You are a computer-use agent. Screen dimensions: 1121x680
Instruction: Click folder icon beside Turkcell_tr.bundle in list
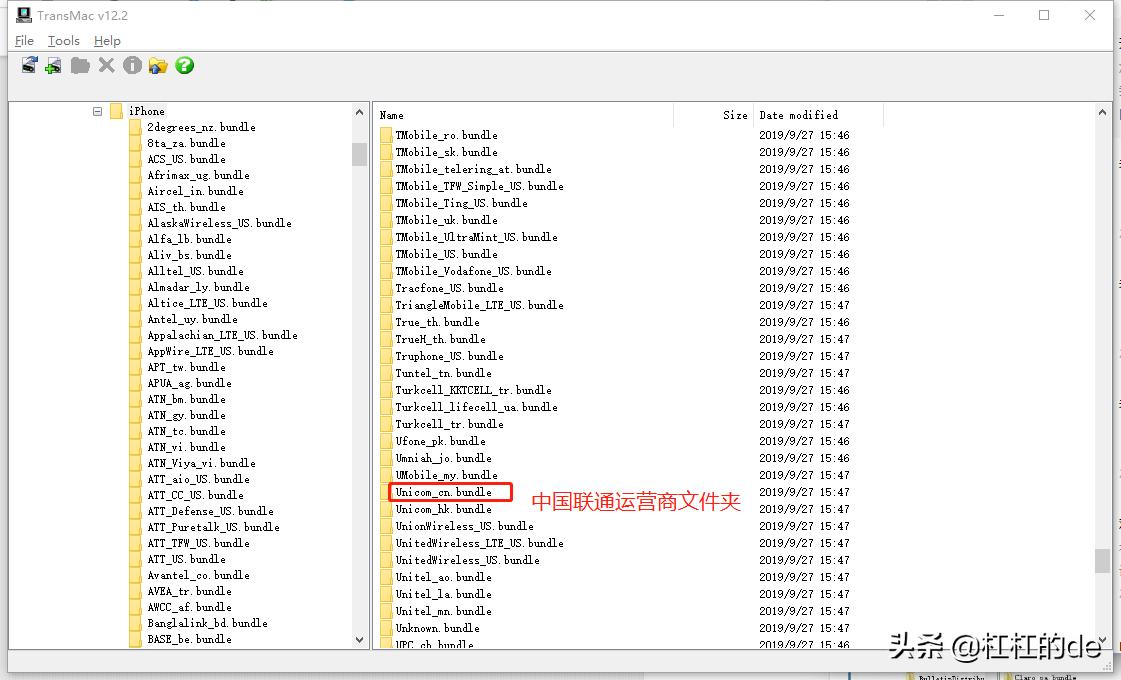click(x=386, y=424)
